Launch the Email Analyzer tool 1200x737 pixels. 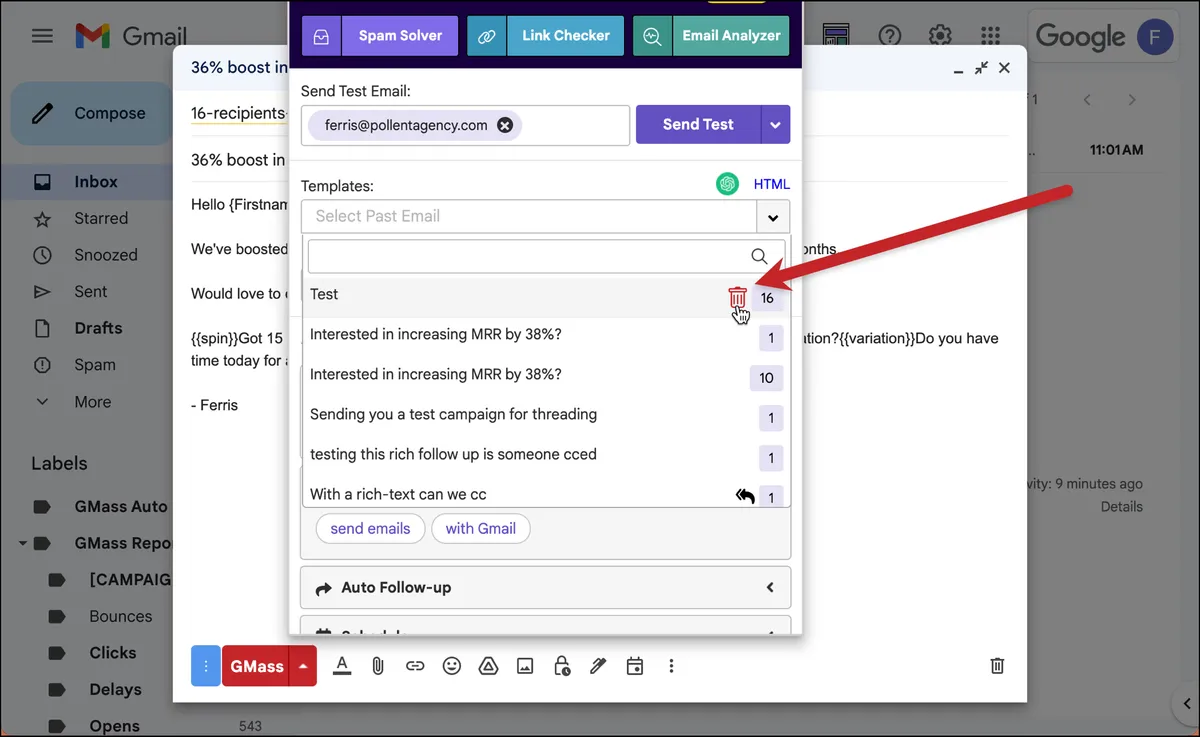pos(711,36)
